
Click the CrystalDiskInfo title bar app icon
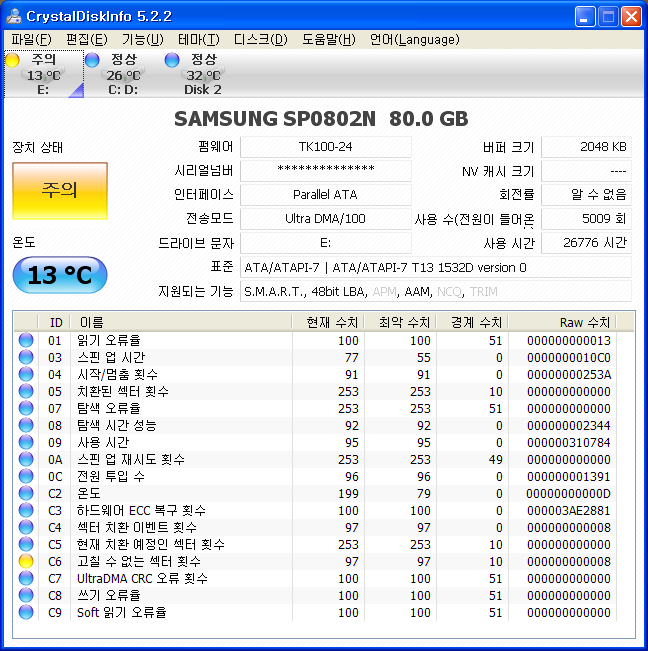[x=14, y=16]
